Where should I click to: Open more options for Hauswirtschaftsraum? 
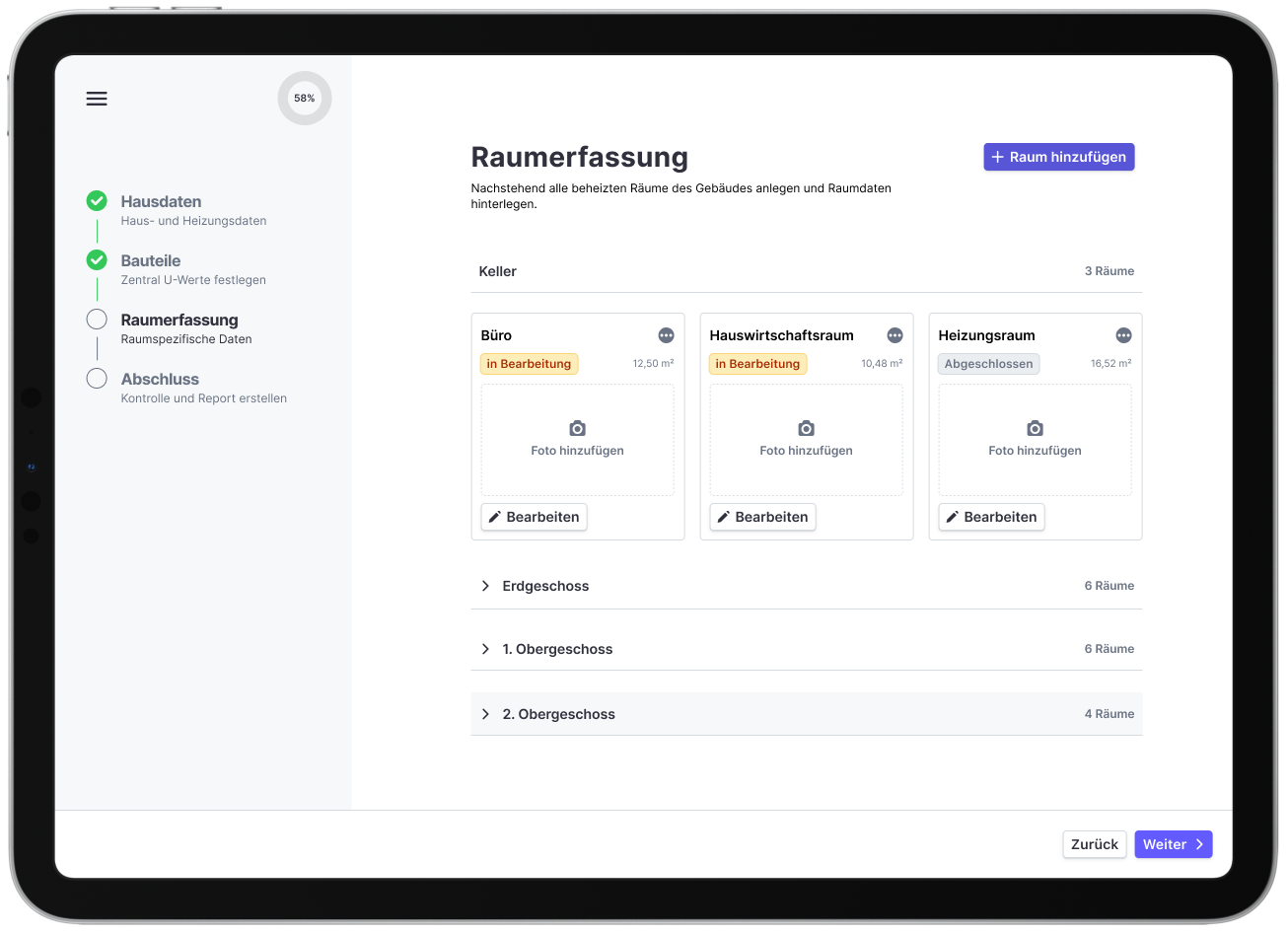[895, 335]
